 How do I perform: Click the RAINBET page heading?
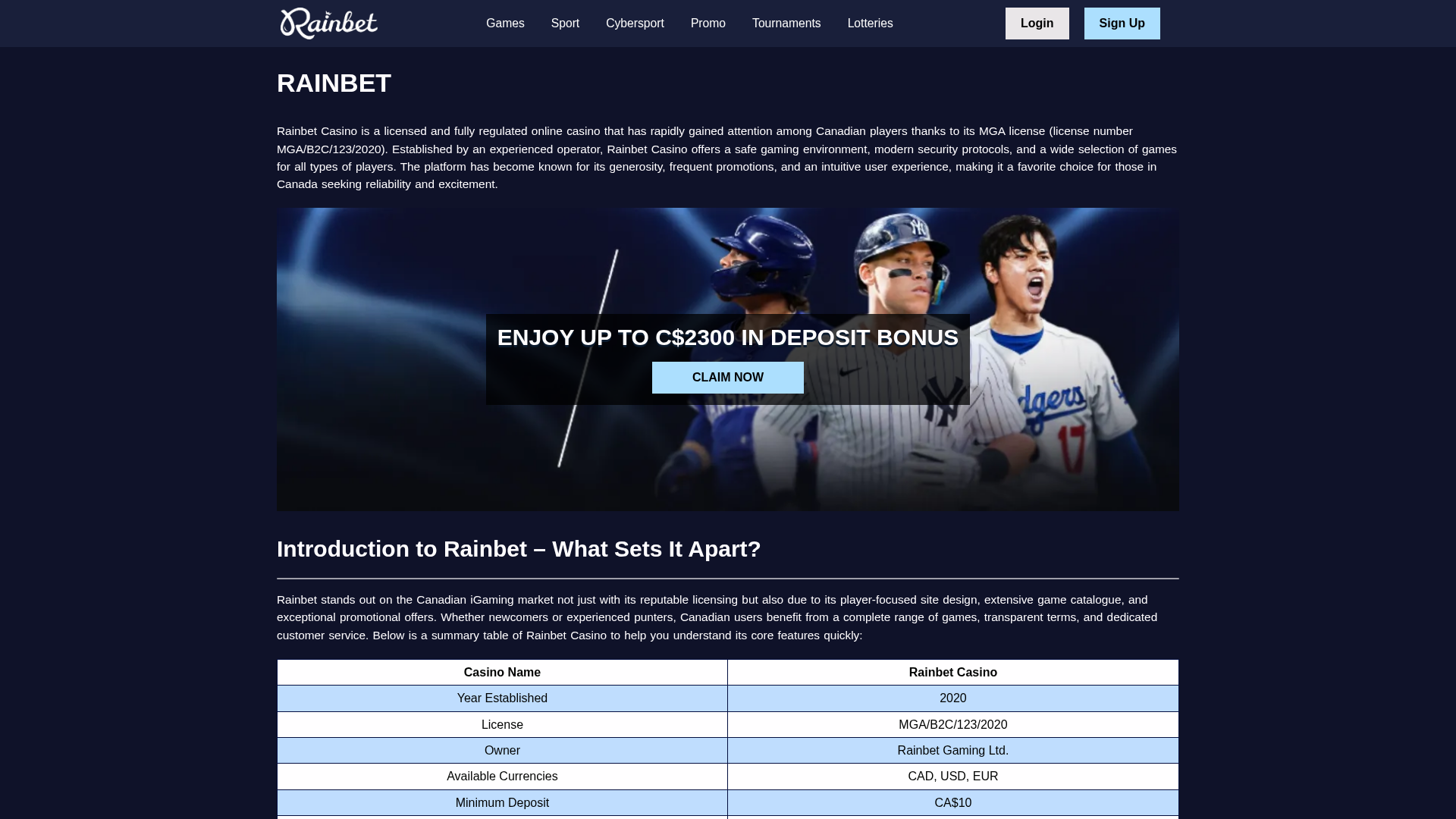coord(334,83)
